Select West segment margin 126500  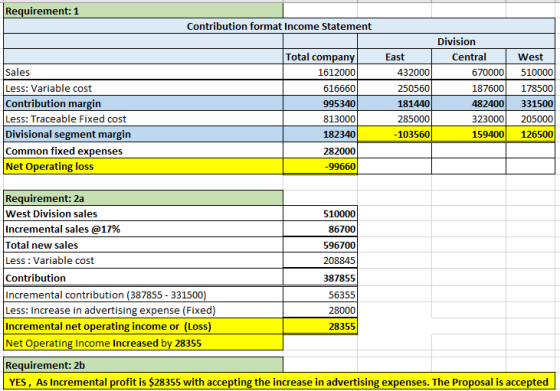[x=530, y=134]
